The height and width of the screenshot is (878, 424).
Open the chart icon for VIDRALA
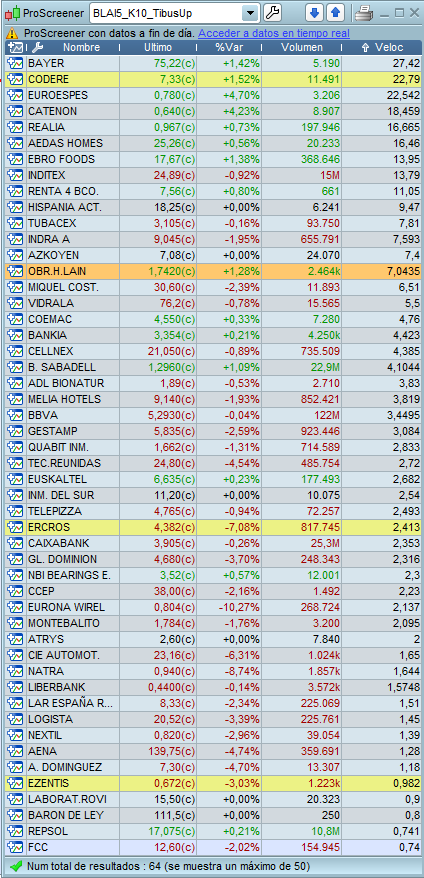pyautogui.click(x=13, y=303)
